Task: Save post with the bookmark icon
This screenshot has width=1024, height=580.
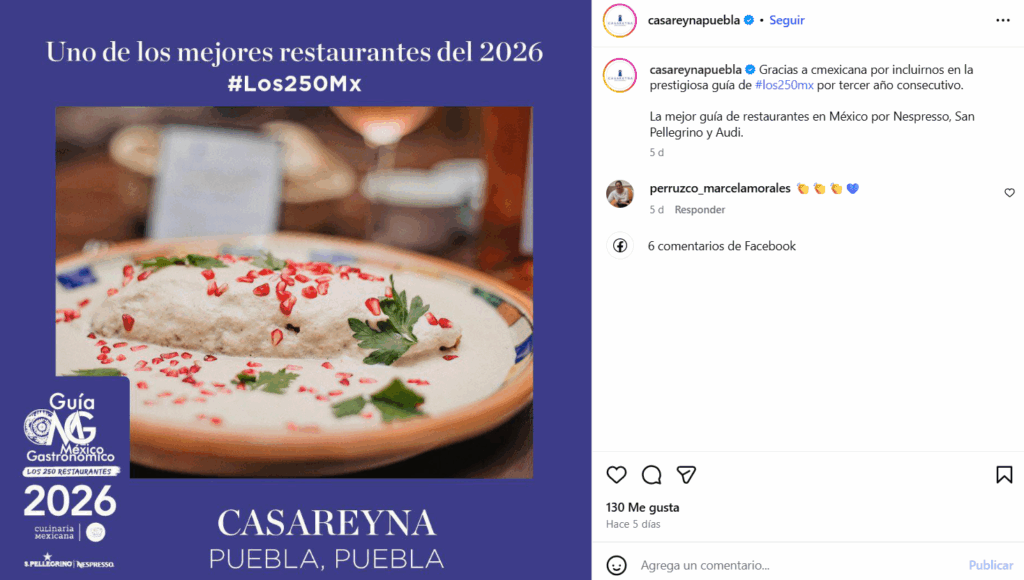Action: [x=1004, y=475]
